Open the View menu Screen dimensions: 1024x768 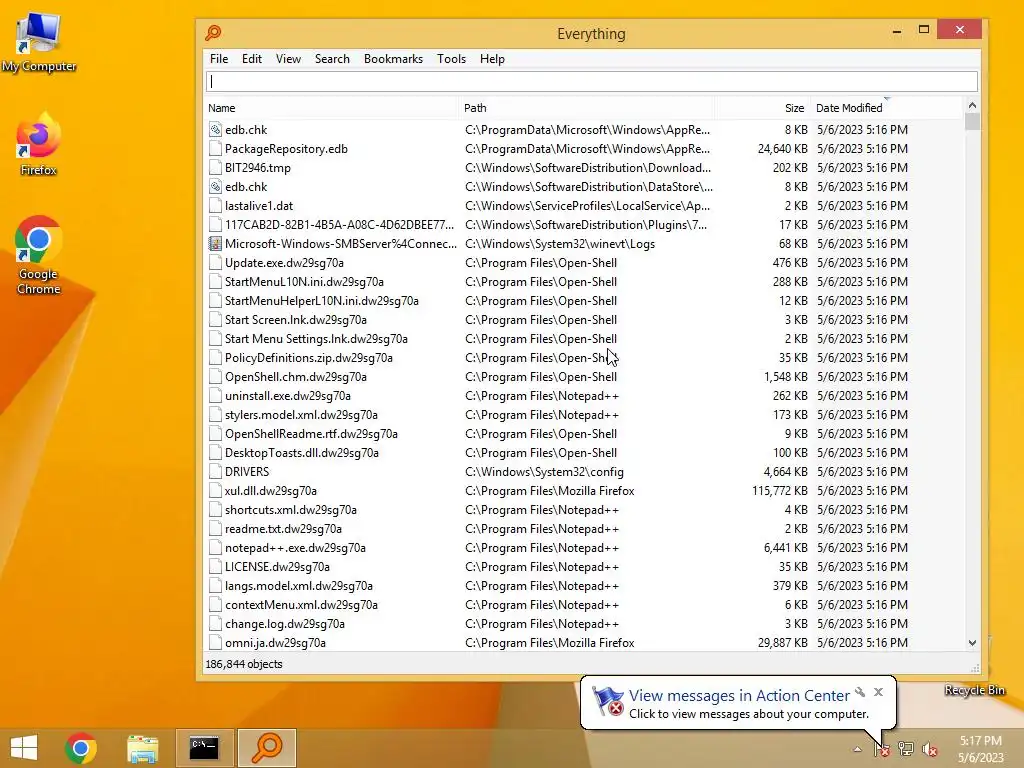[288, 59]
